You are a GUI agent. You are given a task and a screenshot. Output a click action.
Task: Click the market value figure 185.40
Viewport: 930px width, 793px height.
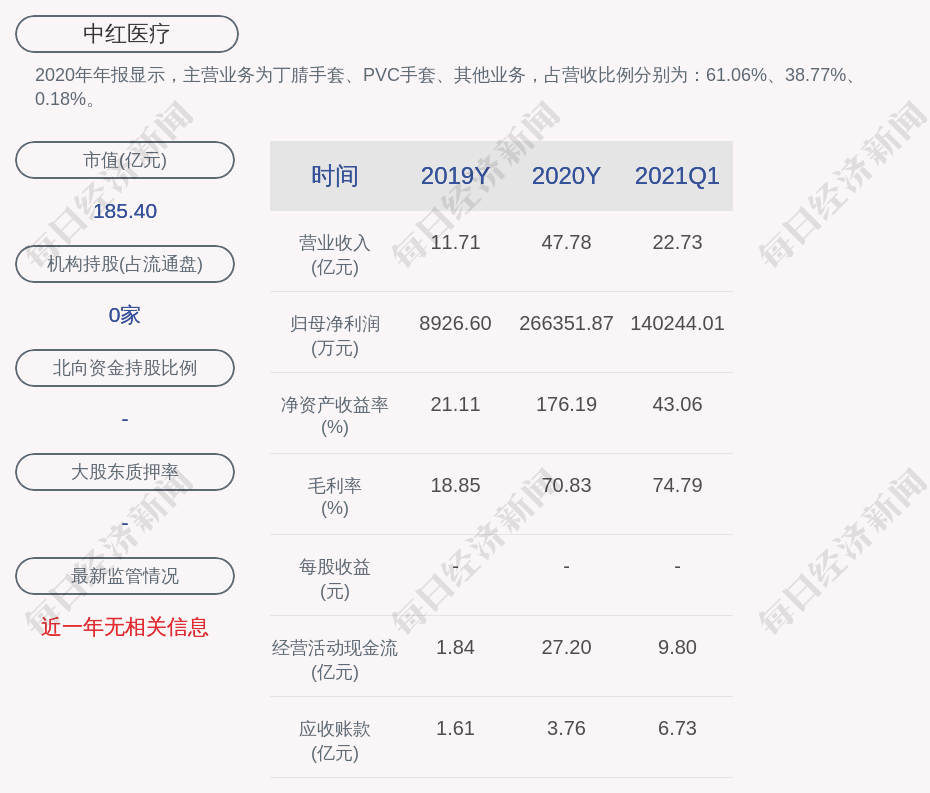pyautogui.click(x=125, y=211)
